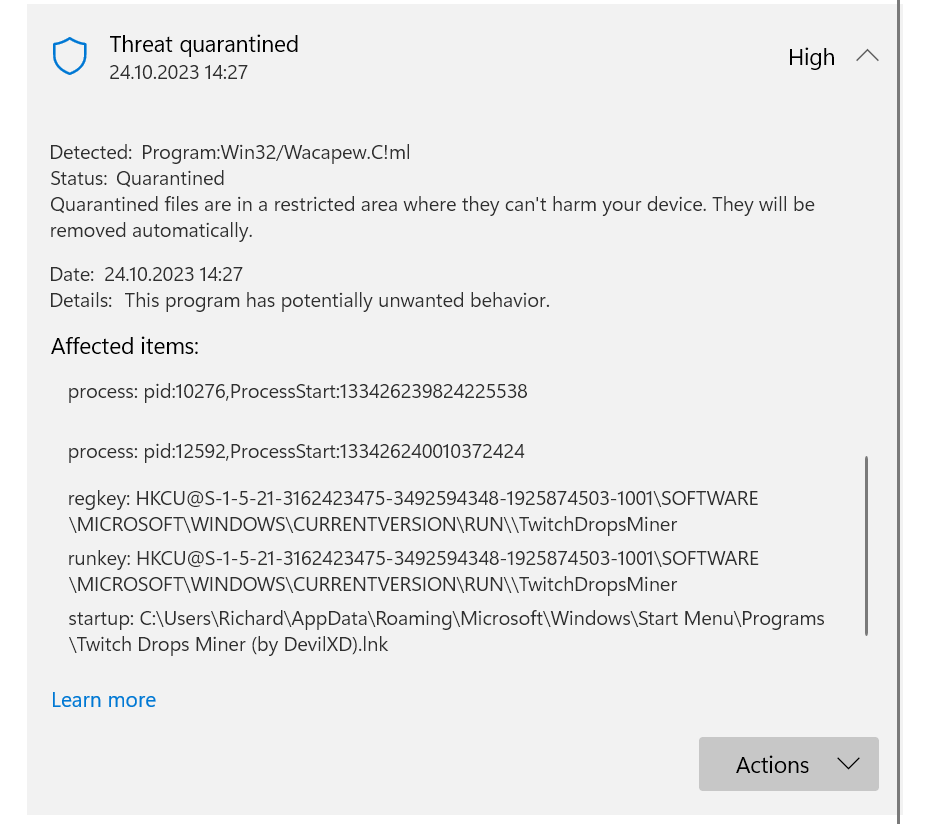The image size is (926, 824).
Task: Click the blue shield threat icon
Action: pos(69,55)
